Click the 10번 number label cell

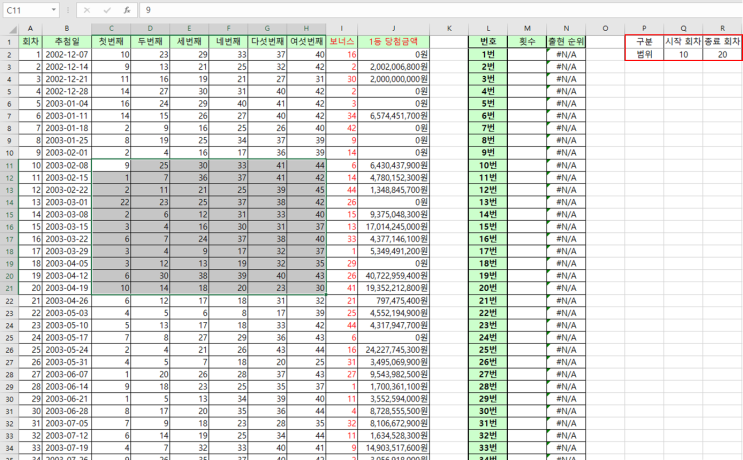tap(488, 165)
